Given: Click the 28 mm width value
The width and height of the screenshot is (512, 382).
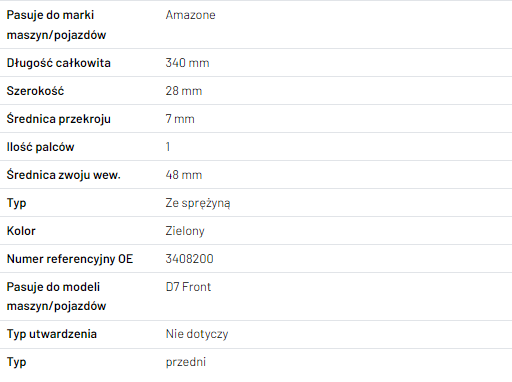Looking at the screenshot, I should click(184, 91).
